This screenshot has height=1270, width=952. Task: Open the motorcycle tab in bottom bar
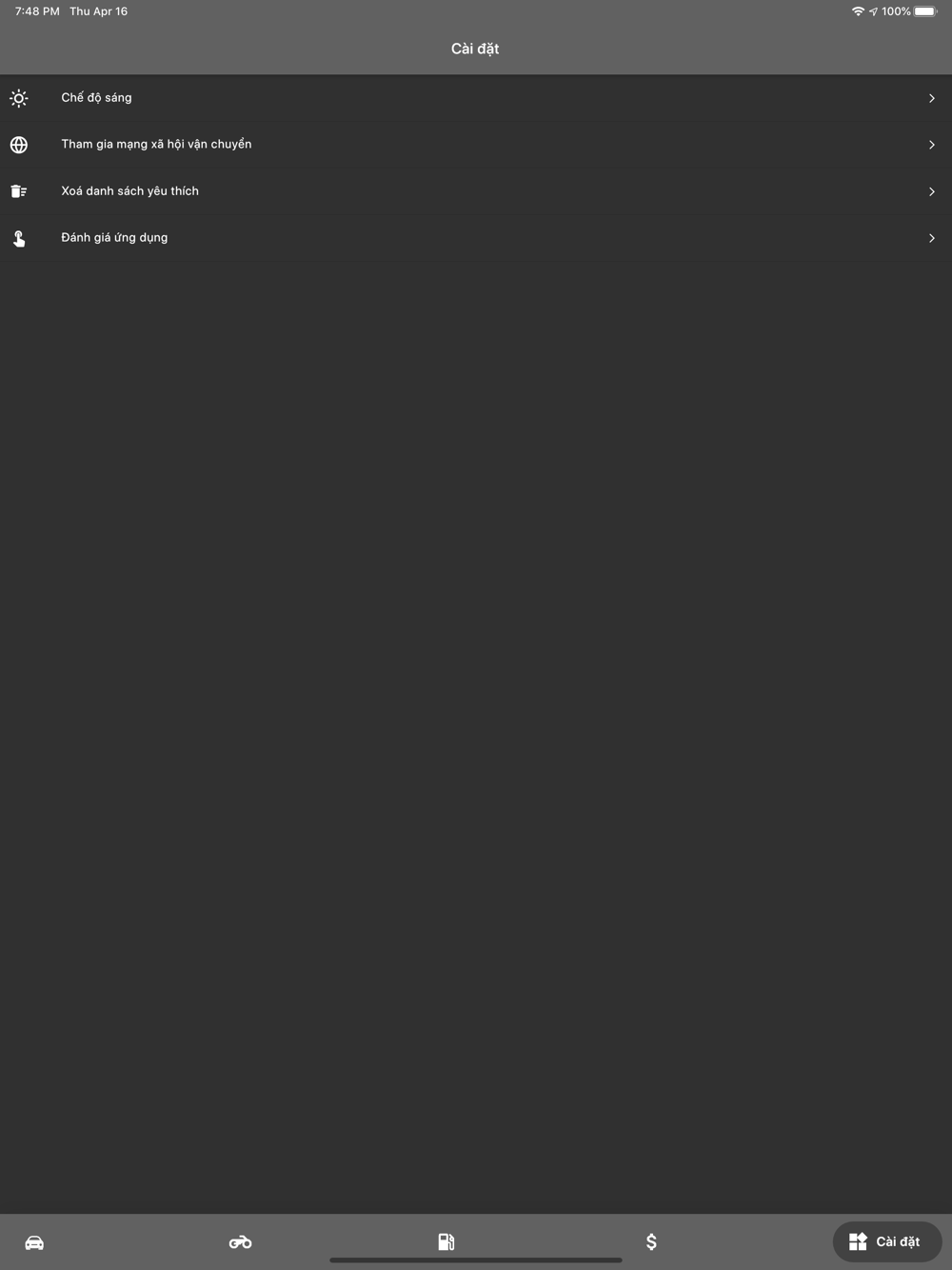coord(240,1242)
